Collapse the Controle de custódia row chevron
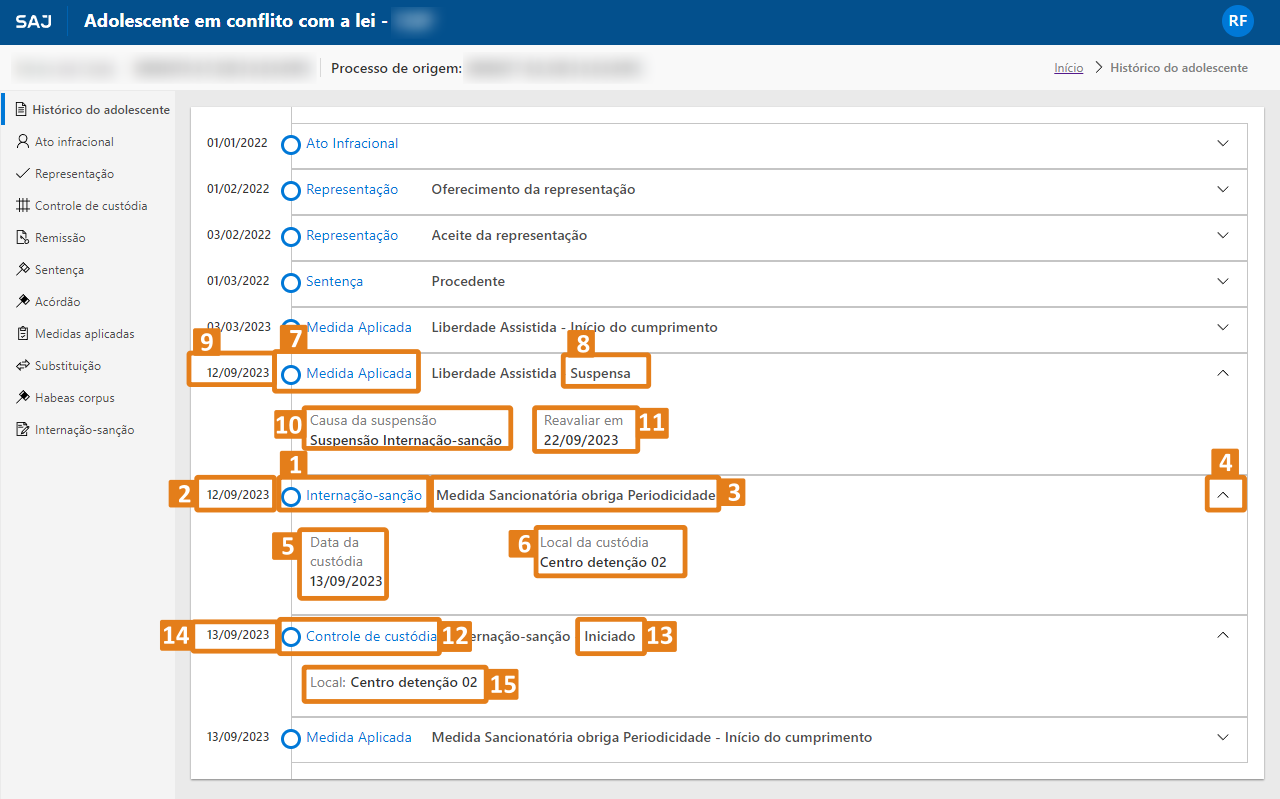The image size is (1280, 799). coord(1222,634)
